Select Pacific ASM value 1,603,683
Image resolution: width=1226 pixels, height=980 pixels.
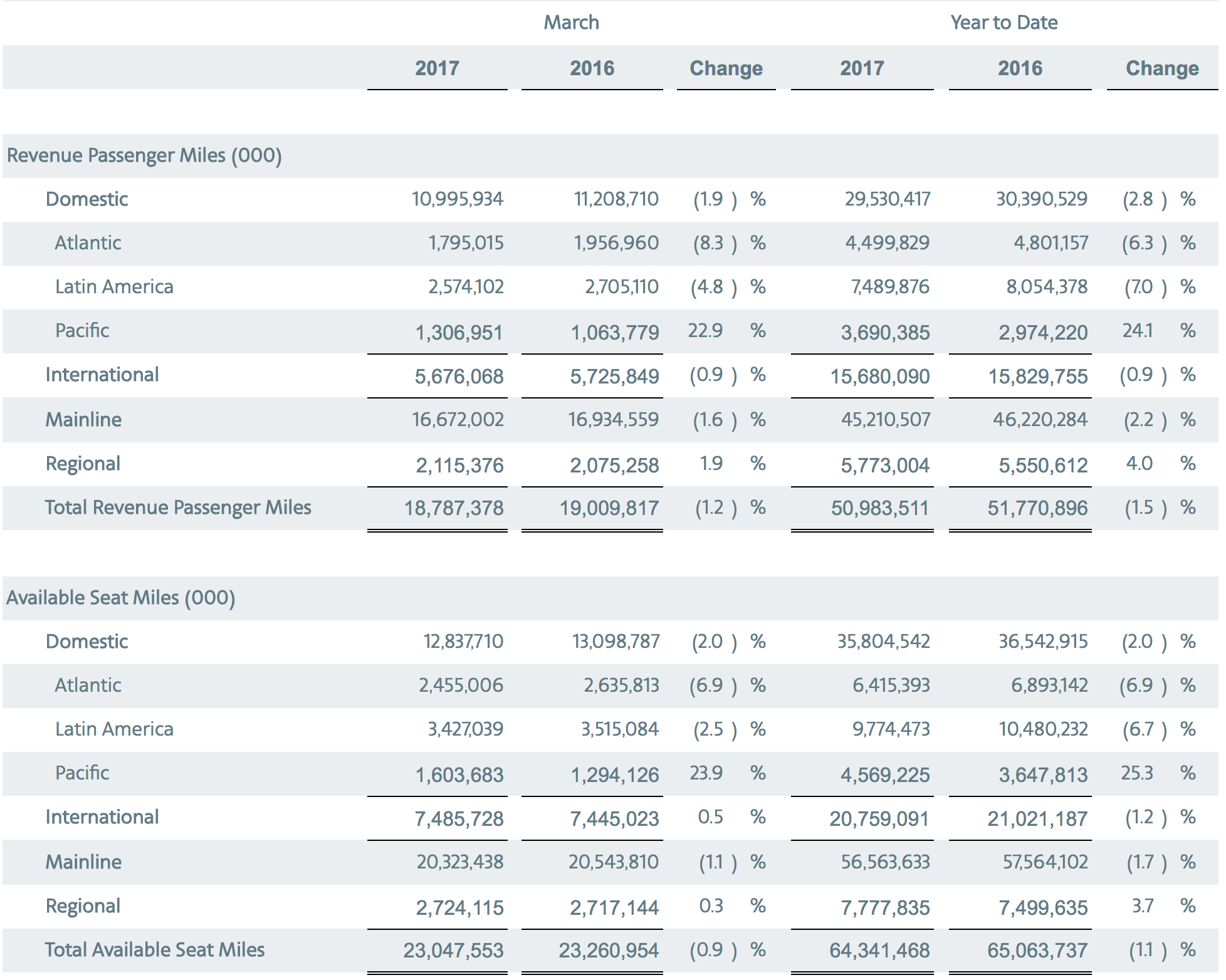[x=459, y=775]
